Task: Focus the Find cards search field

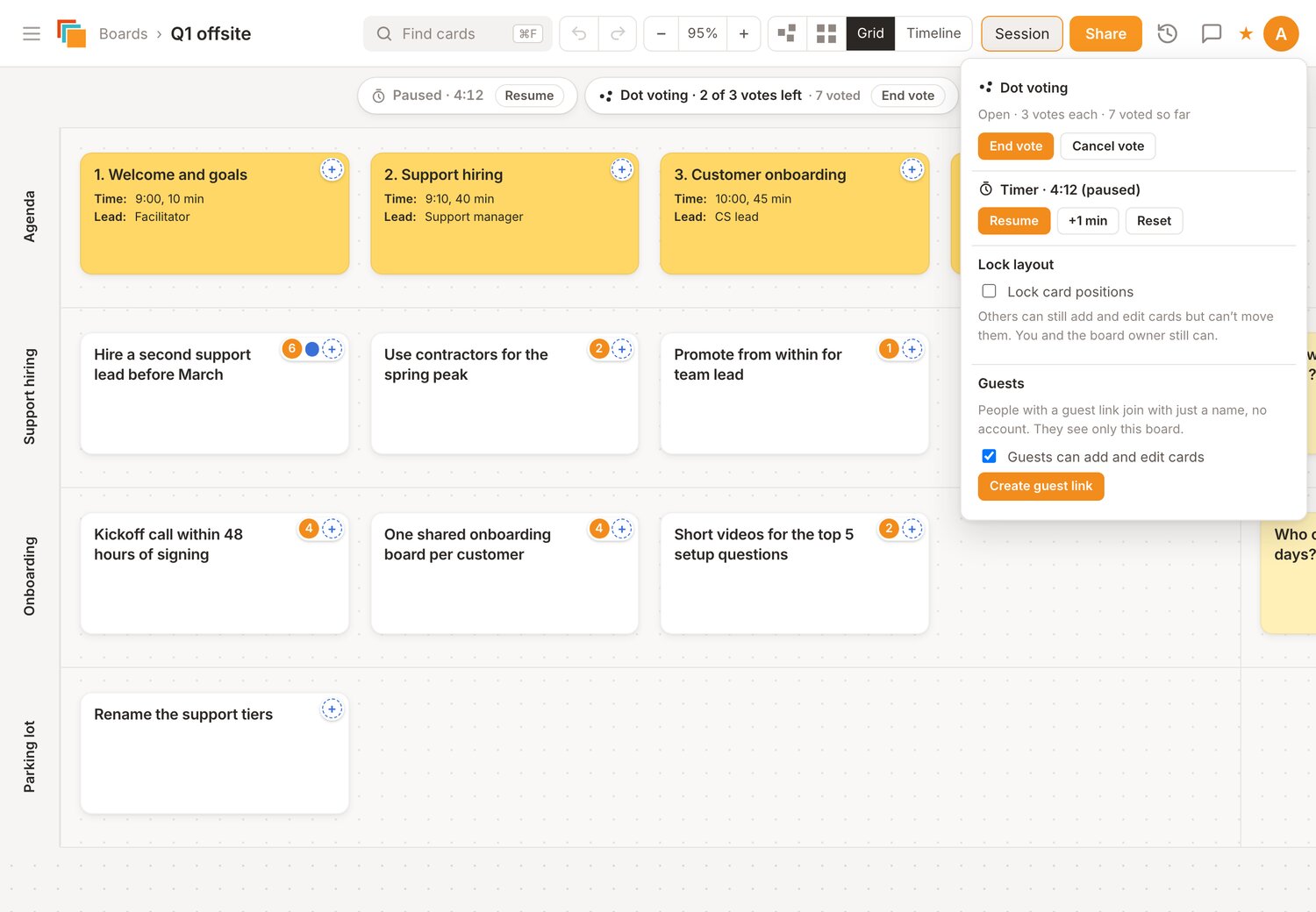Action: [458, 33]
